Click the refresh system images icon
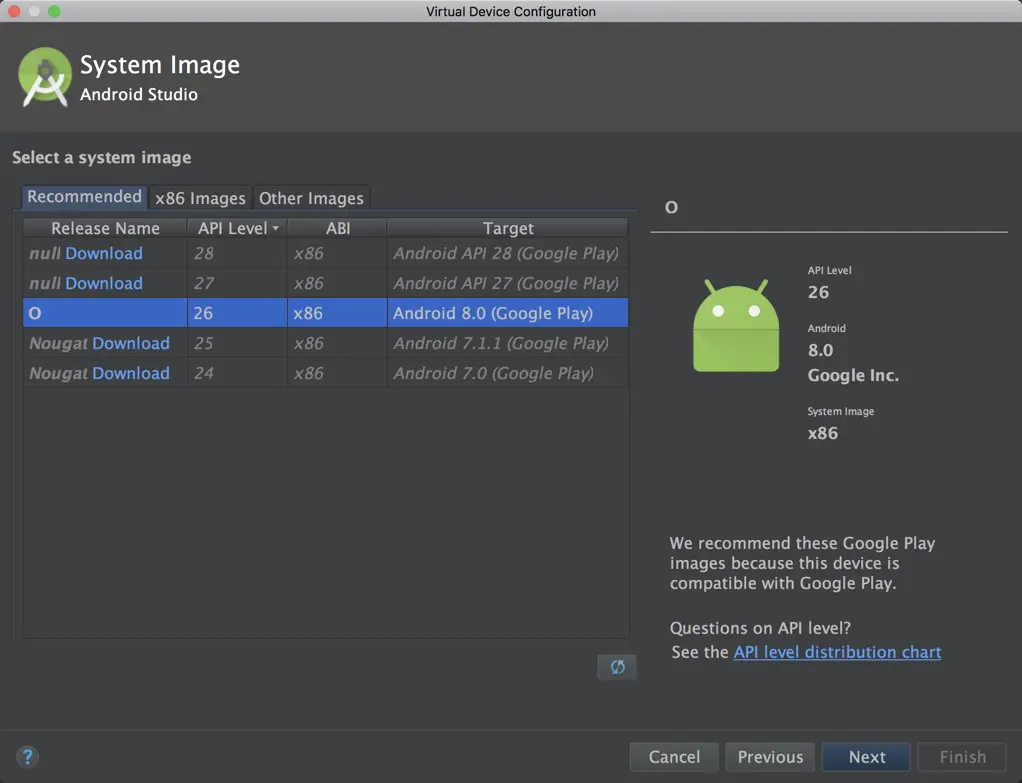1022x783 pixels. [617, 667]
